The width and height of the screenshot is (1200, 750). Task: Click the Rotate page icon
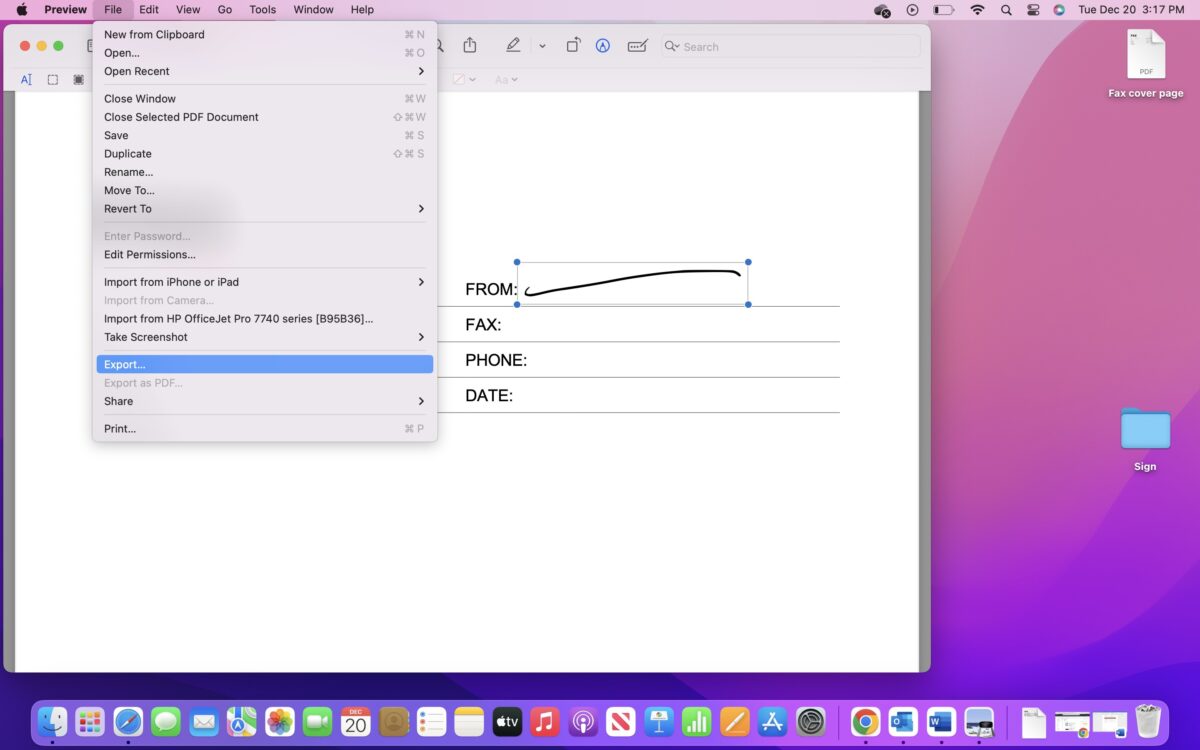point(573,46)
